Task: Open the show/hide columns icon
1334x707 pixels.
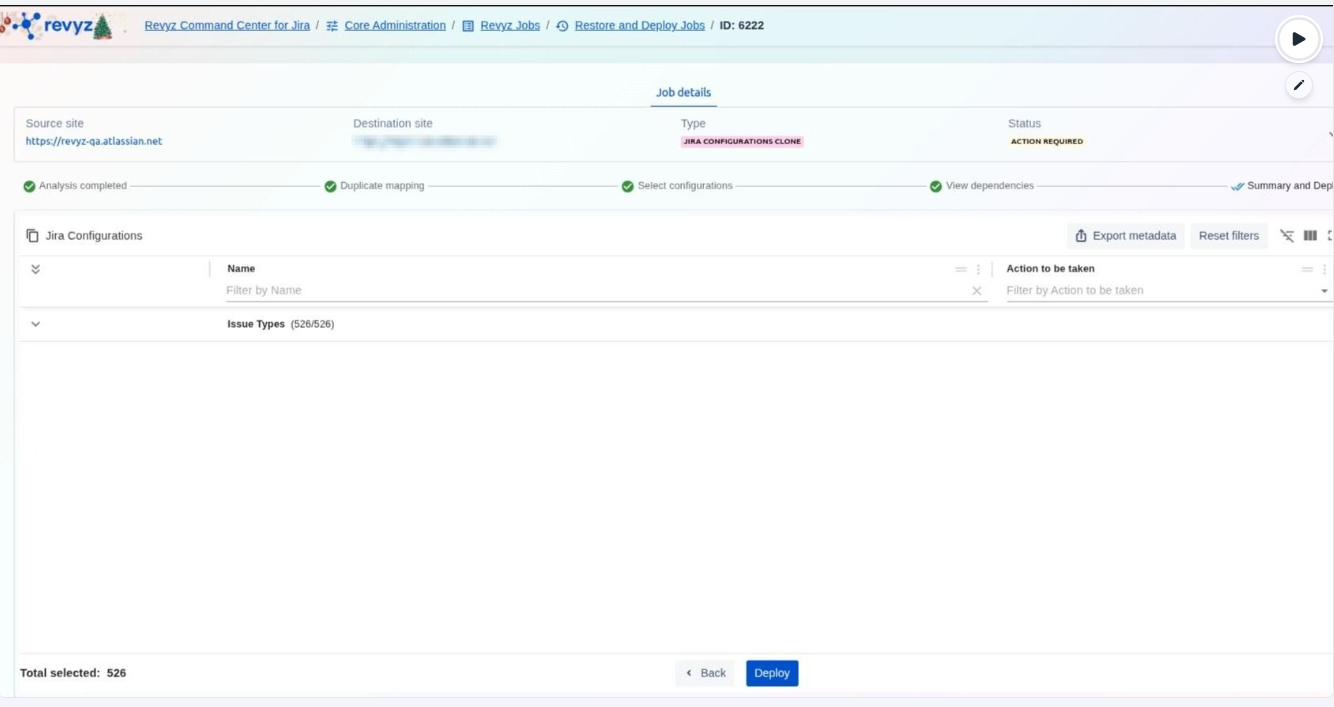Action: click(1310, 236)
